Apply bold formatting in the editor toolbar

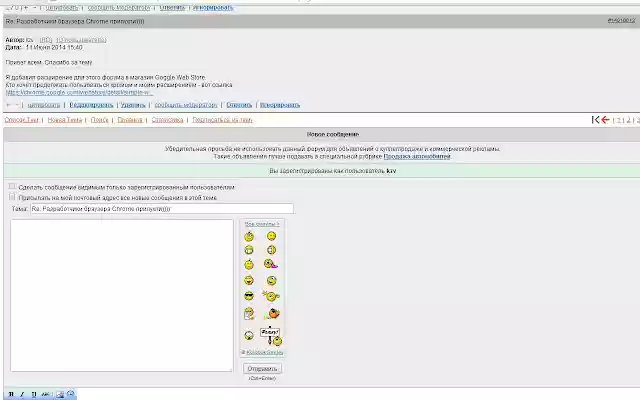click(11, 394)
